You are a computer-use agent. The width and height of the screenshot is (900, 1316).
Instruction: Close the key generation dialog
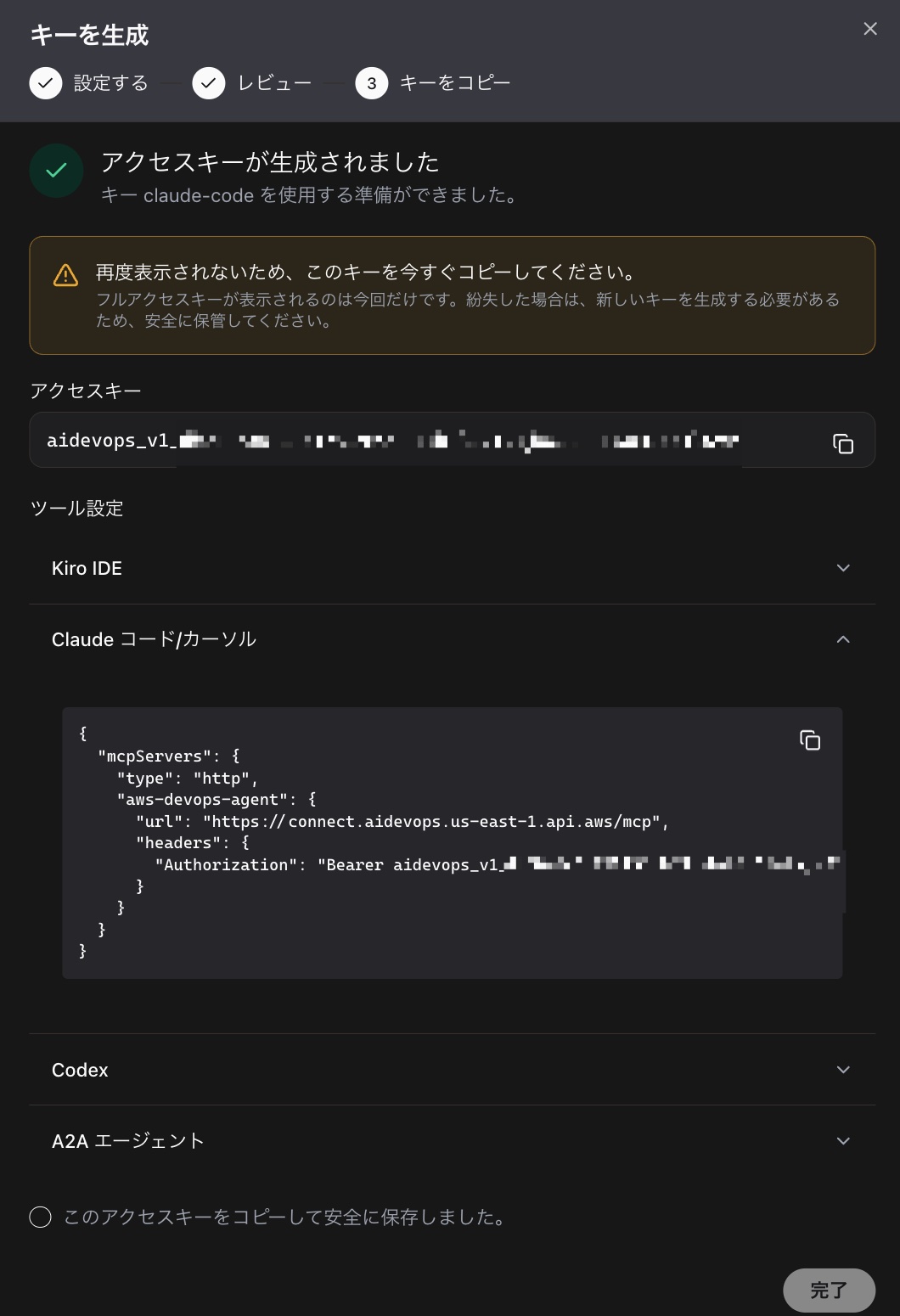tap(870, 29)
